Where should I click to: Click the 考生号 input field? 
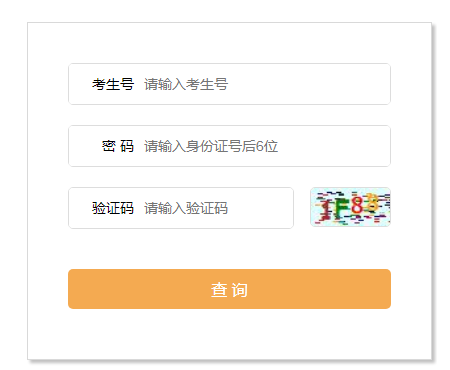pyautogui.click(x=229, y=84)
